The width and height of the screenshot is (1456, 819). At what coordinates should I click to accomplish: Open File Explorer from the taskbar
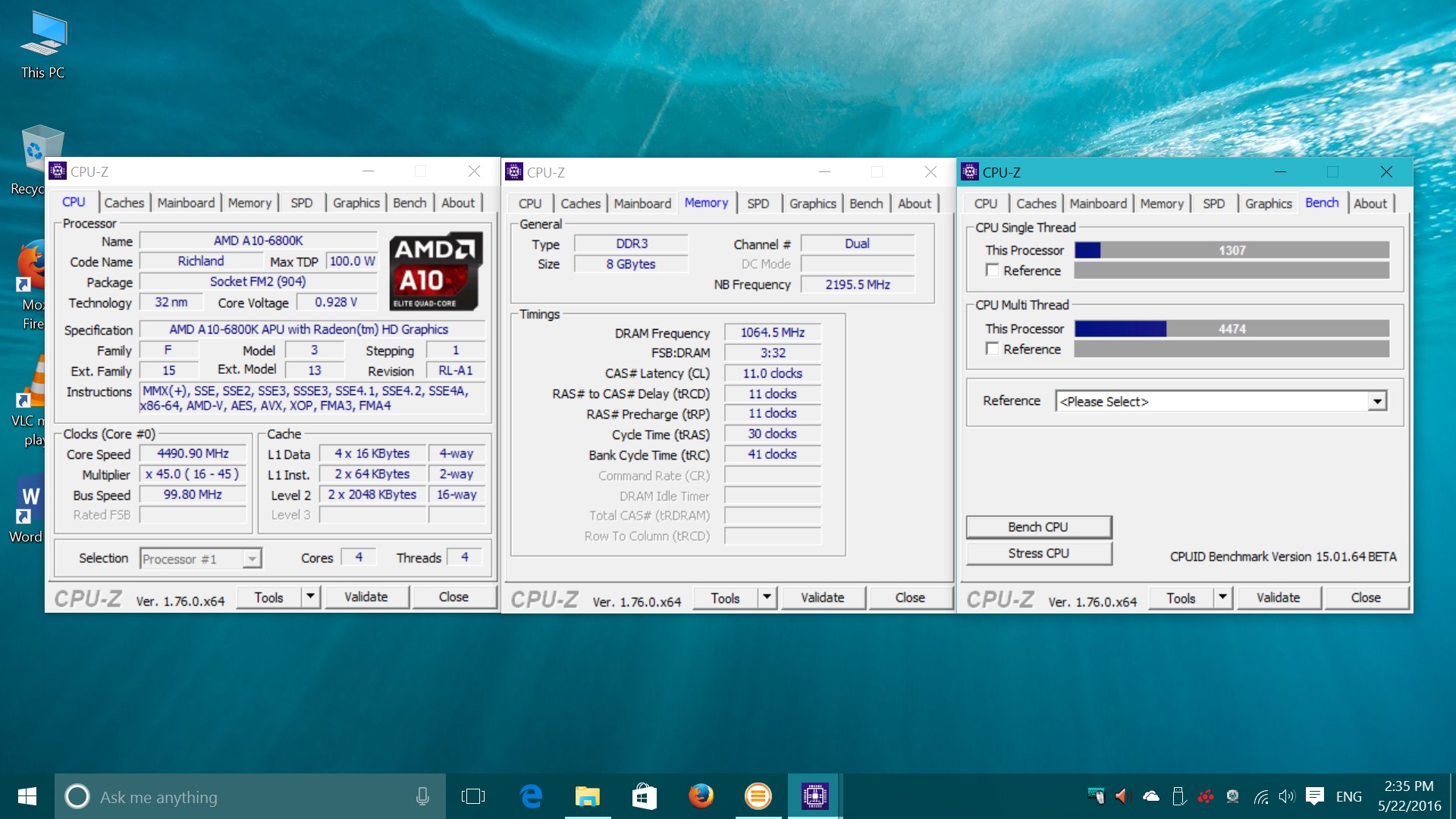(587, 796)
